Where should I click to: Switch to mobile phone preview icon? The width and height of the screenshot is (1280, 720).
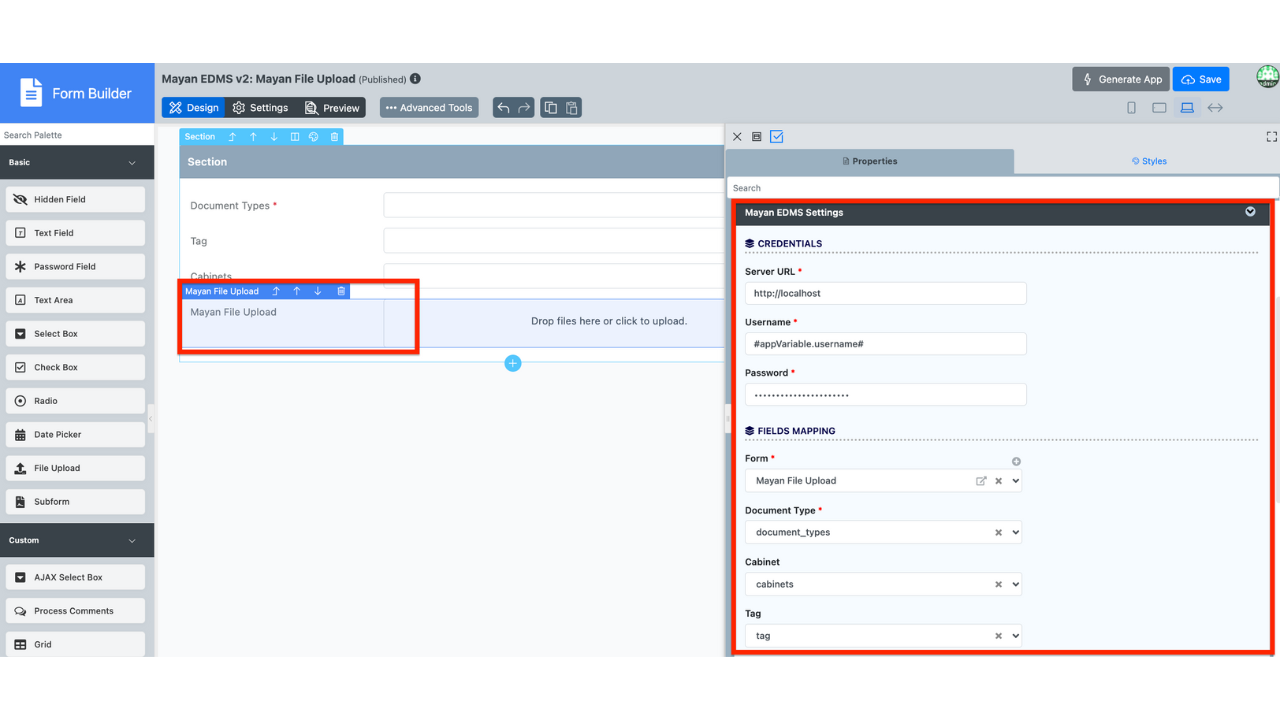(1131, 108)
